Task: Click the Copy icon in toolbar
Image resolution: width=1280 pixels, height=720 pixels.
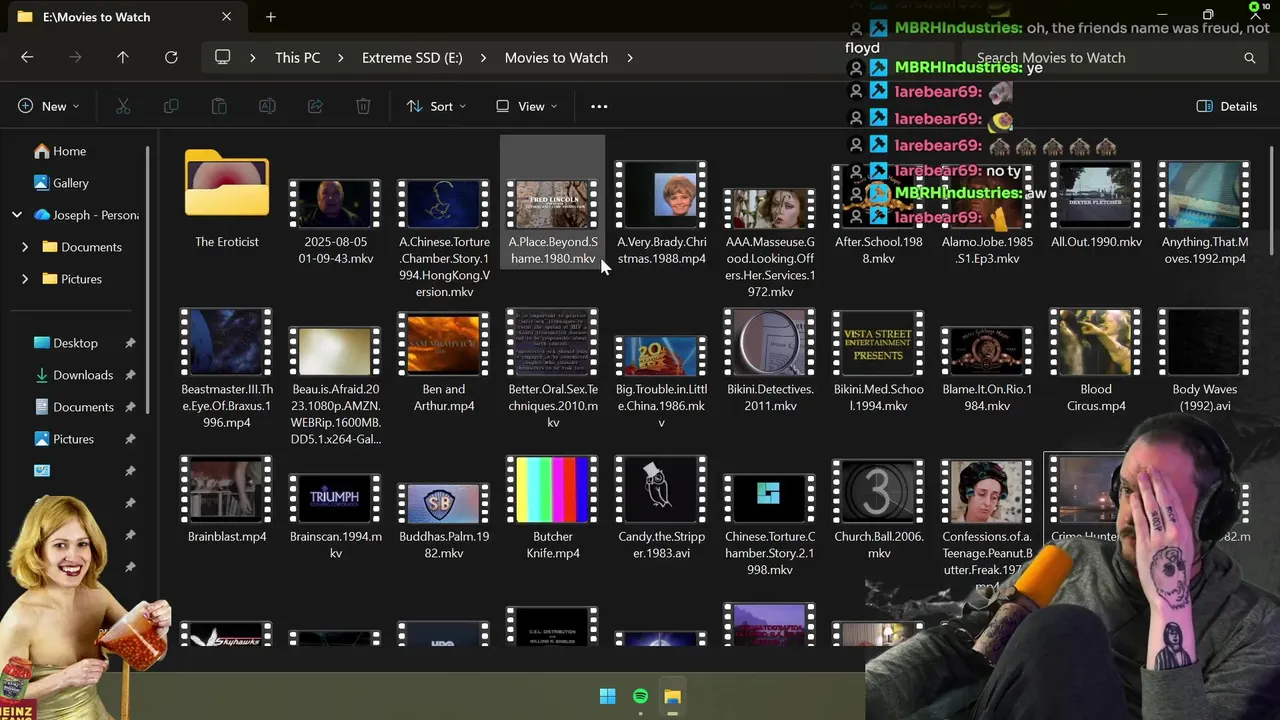Action: 171,106
